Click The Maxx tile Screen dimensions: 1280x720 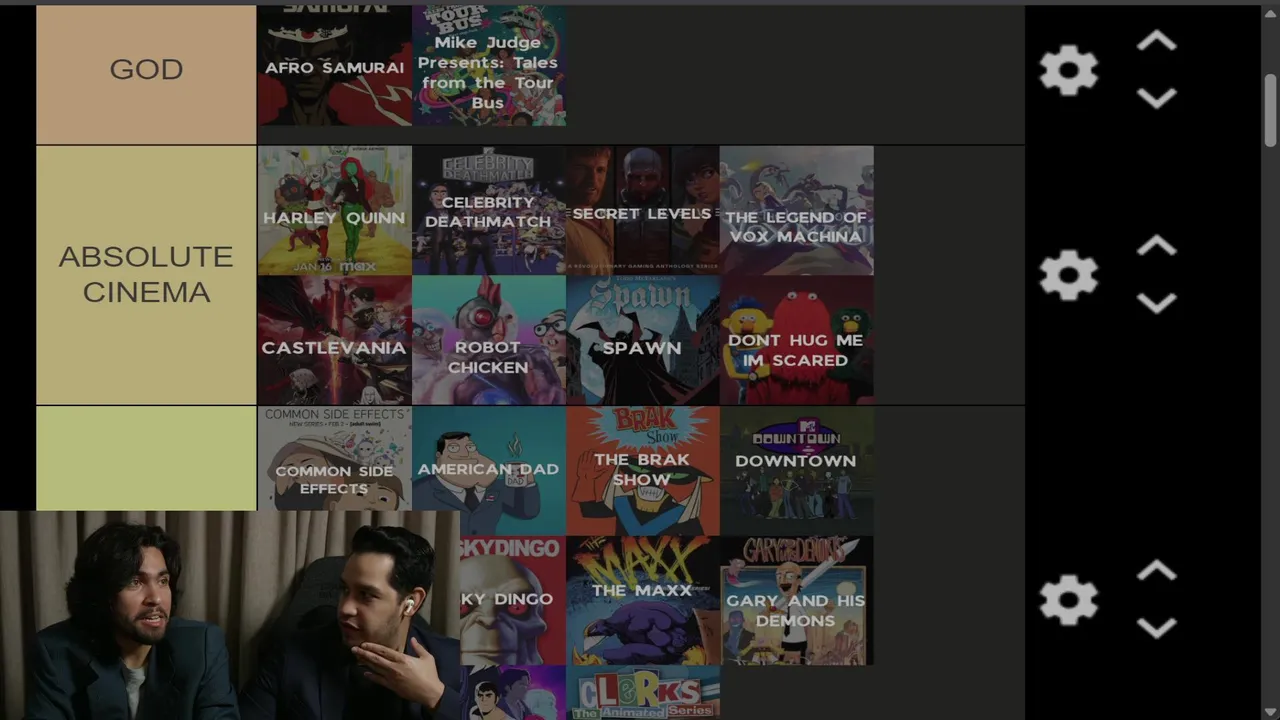(643, 600)
